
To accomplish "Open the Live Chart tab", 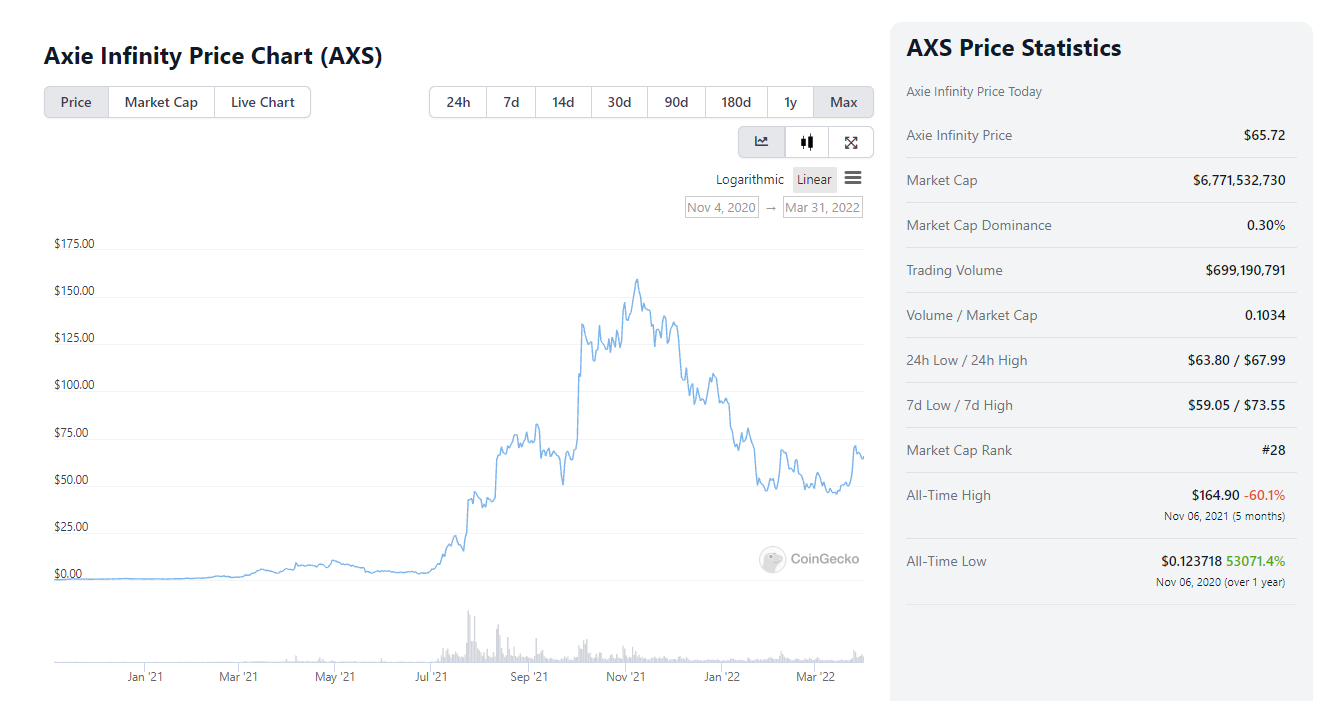I will pyautogui.click(x=263, y=102).
